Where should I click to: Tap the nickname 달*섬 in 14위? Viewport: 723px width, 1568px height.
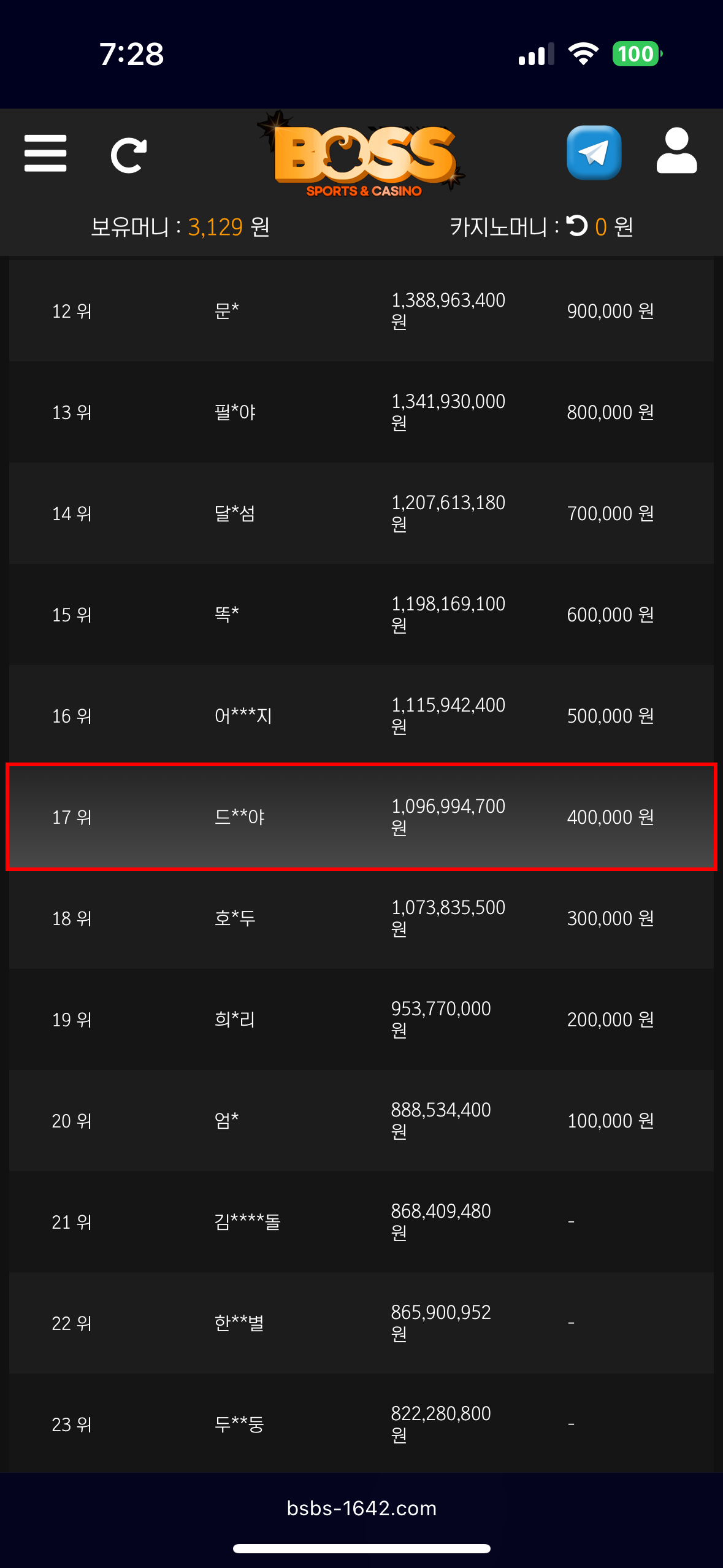click(x=235, y=513)
